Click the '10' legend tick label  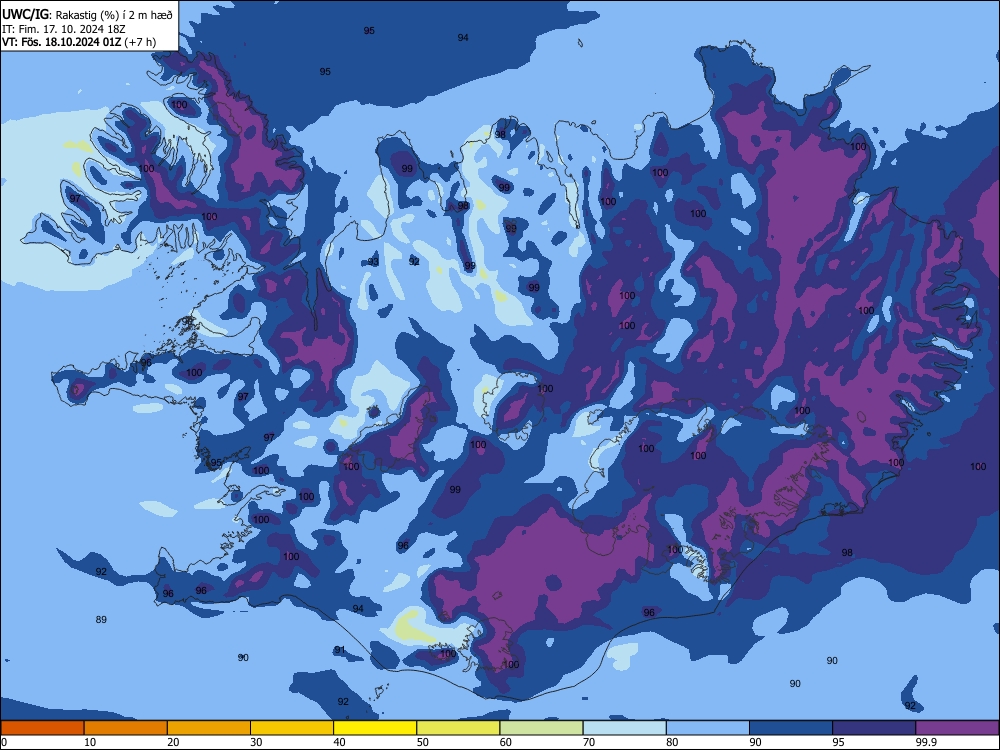click(90, 742)
